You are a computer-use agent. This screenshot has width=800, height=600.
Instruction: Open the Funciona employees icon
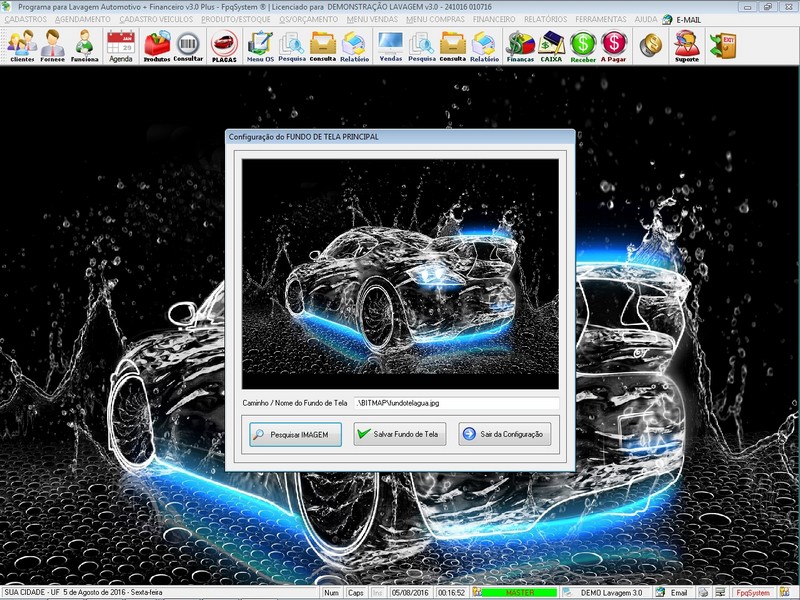(84, 46)
